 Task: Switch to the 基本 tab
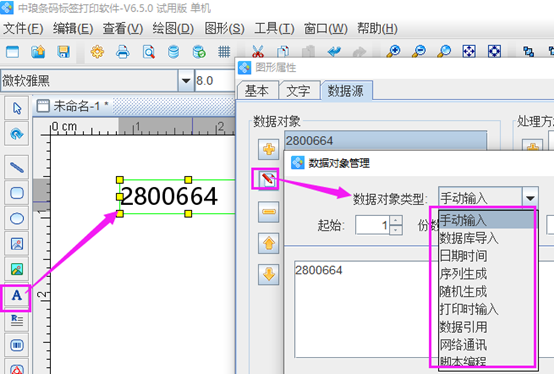point(257,91)
